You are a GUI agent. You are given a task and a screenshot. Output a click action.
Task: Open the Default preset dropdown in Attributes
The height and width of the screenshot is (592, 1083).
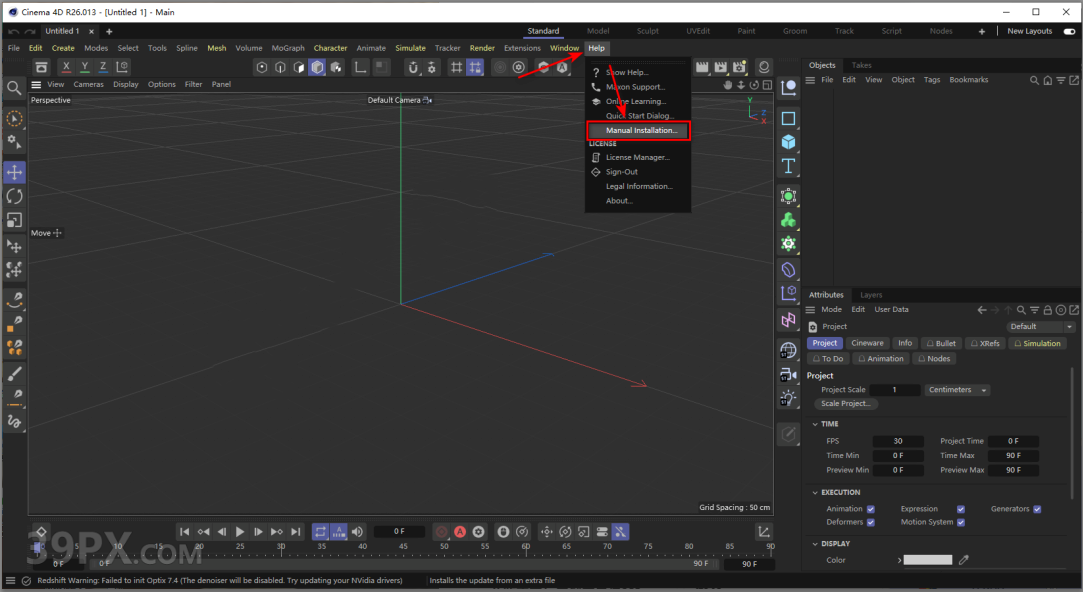point(1041,327)
